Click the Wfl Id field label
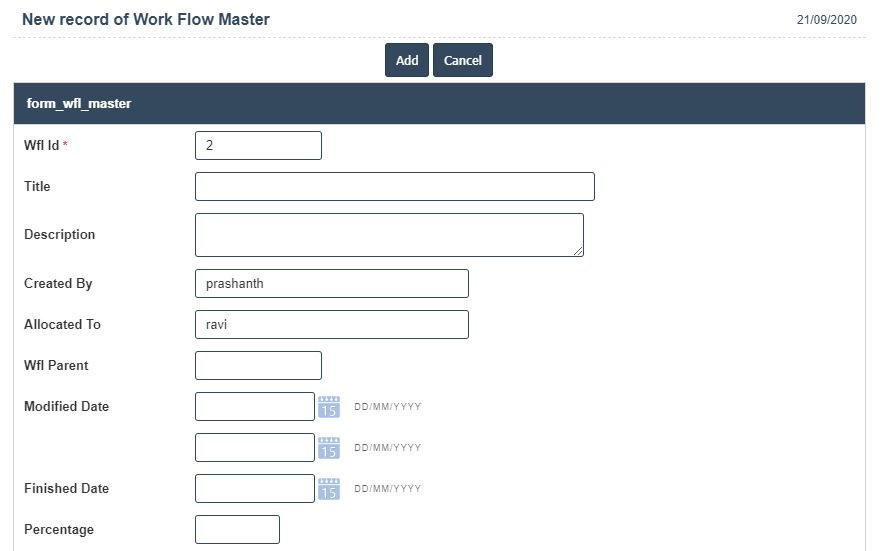Image resolution: width=882 pixels, height=551 pixels. click(x=42, y=146)
